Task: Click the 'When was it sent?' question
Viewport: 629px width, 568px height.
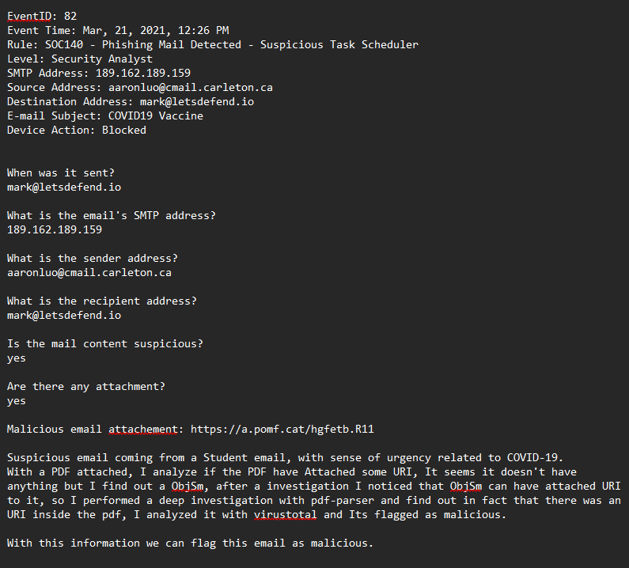Action: 61,173
